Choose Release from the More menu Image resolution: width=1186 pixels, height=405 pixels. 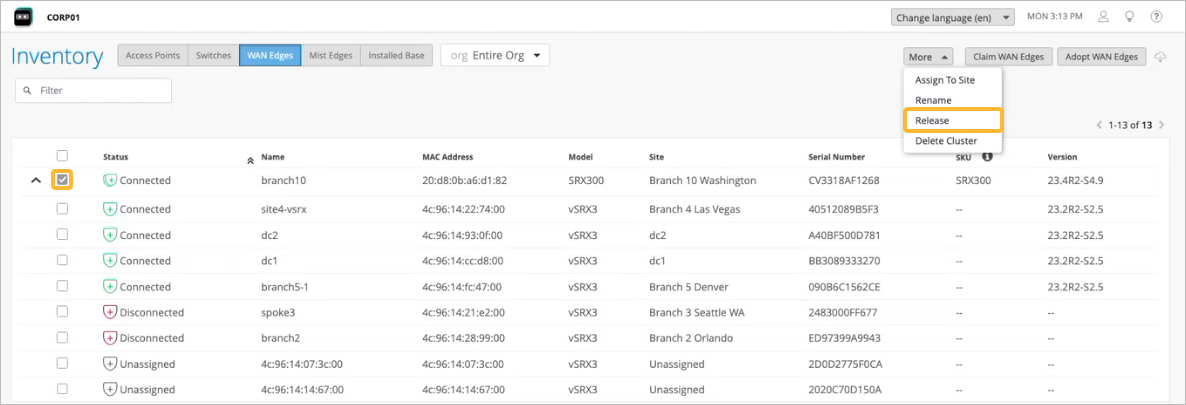tap(952, 120)
